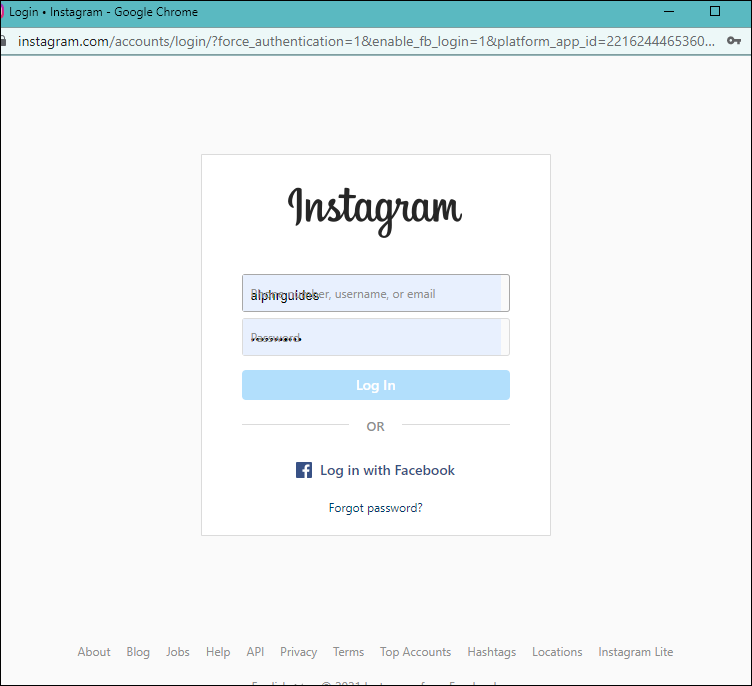The height and width of the screenshot is (686, 752).
Task: Minimize the Chrome window
Action: click(669, 12)
